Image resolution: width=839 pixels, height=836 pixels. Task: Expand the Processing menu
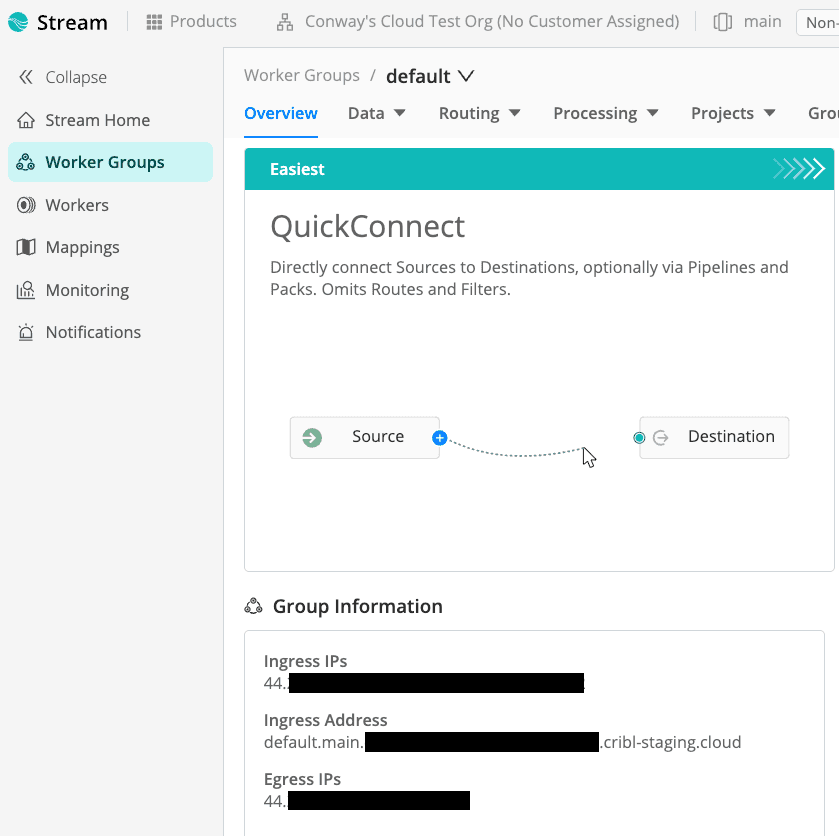(x=605, y=113)
